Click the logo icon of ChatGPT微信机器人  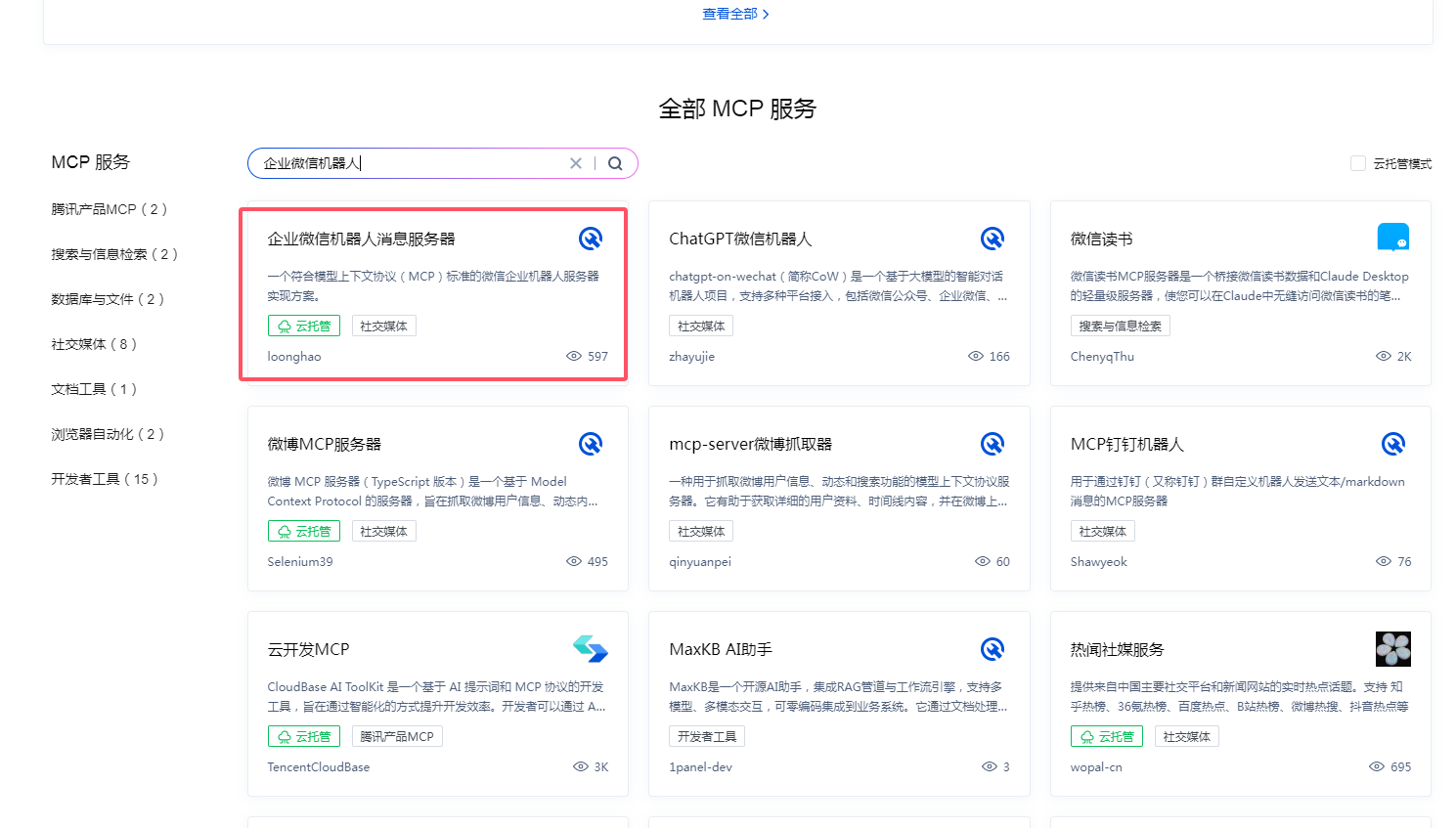(993, 239)
